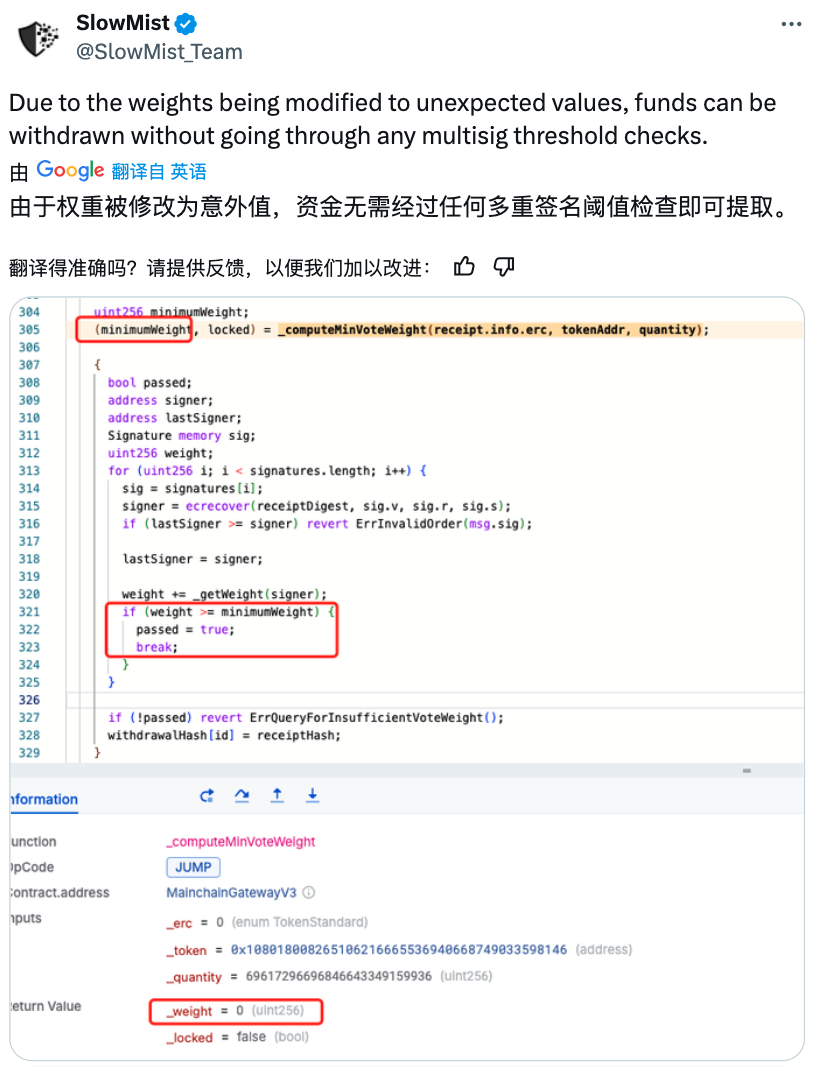Click the down arrow debugger step icon
Viewport: 814px width, 1067px height.
pos(312,795)
